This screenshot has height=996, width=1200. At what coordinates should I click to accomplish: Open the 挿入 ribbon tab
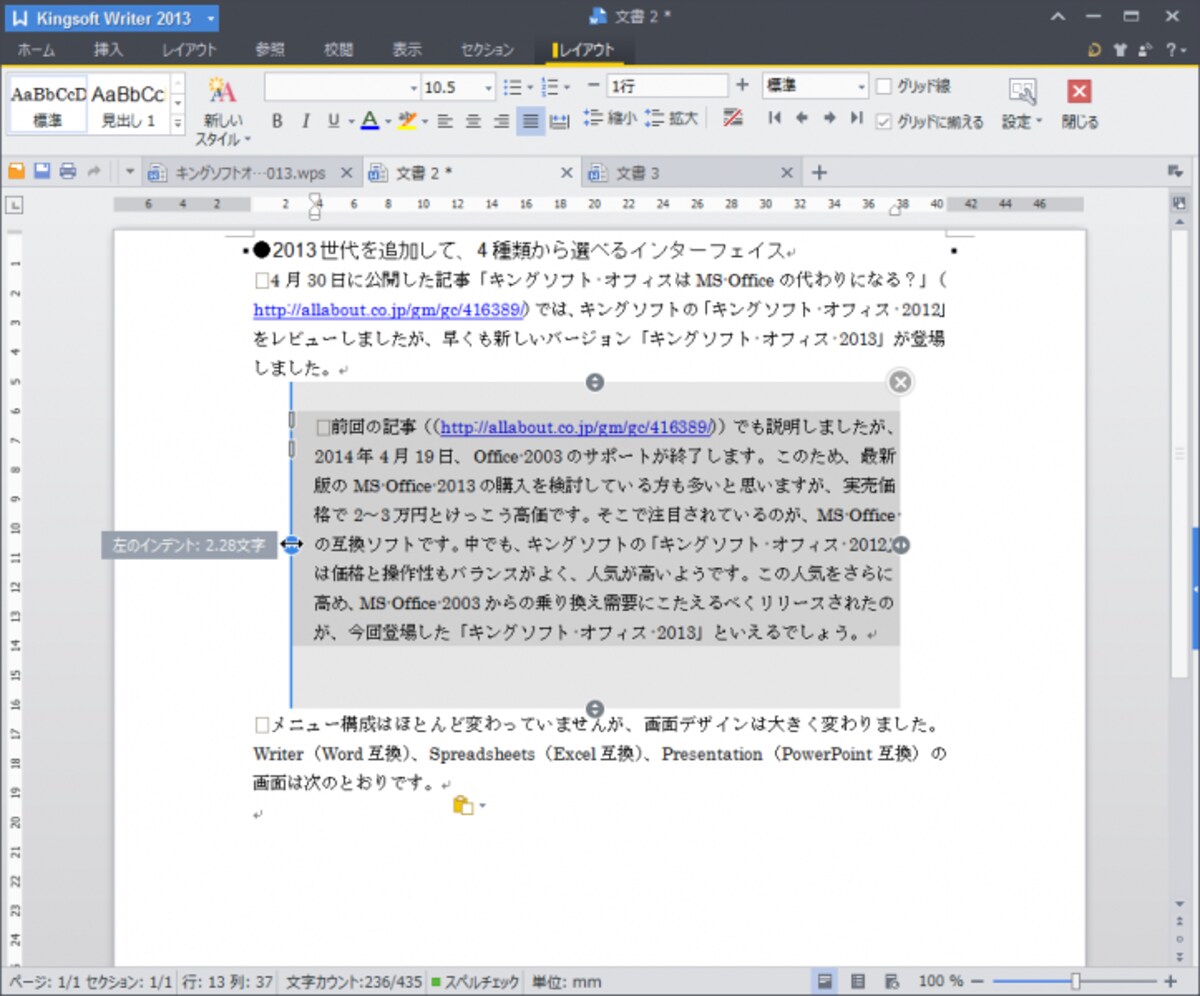(x=108, y=50)
